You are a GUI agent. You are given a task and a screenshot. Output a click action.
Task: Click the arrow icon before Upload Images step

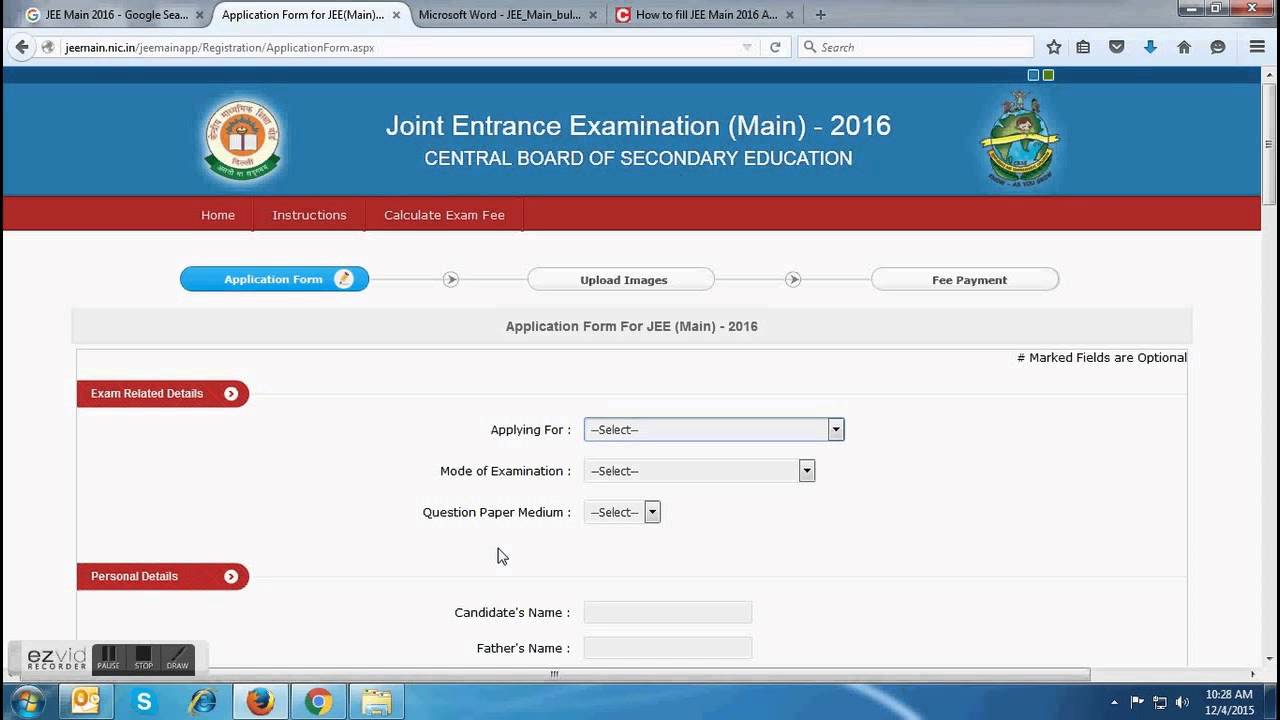[x=451, y=280]
